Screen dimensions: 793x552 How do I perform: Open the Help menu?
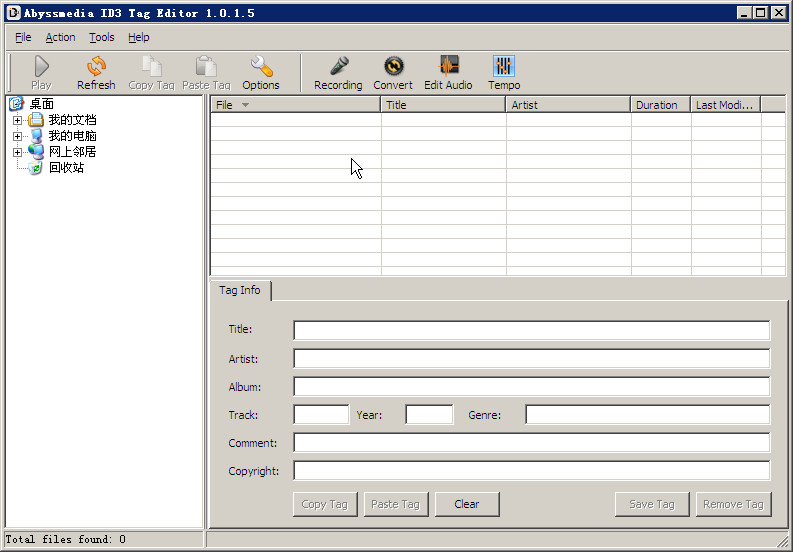click(x=139, y=37)
